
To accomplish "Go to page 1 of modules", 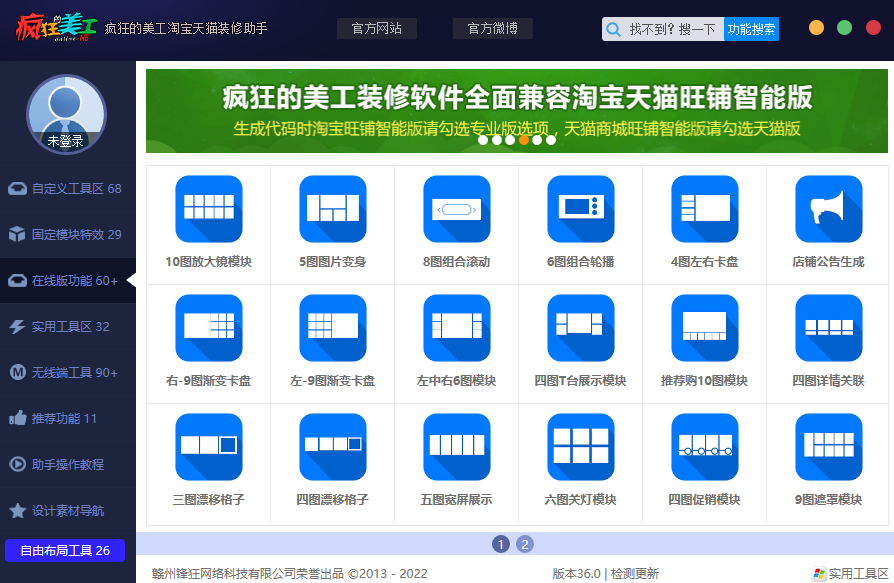I will 501,544.
